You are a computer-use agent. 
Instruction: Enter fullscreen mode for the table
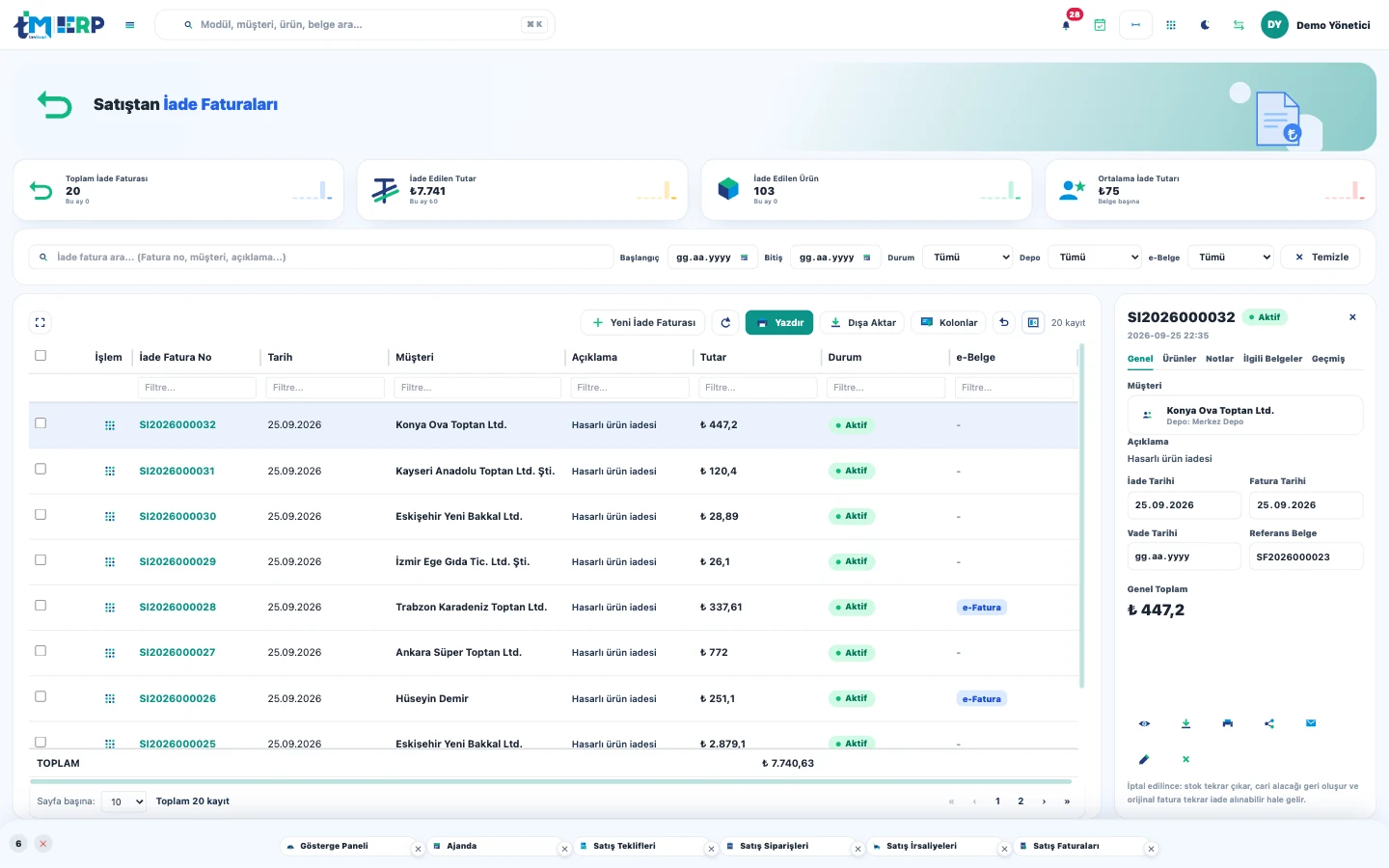point(41,323)
